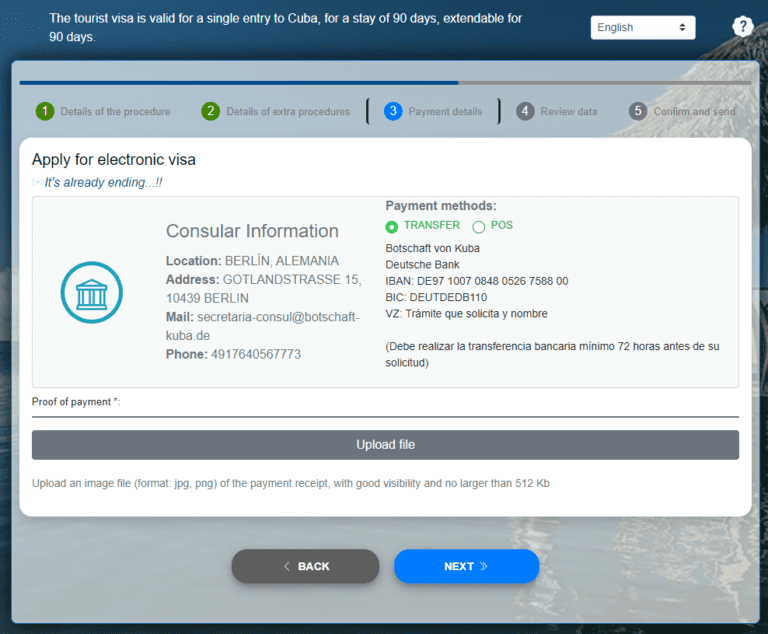Click step 5 gray circle icon

point(638,111)
